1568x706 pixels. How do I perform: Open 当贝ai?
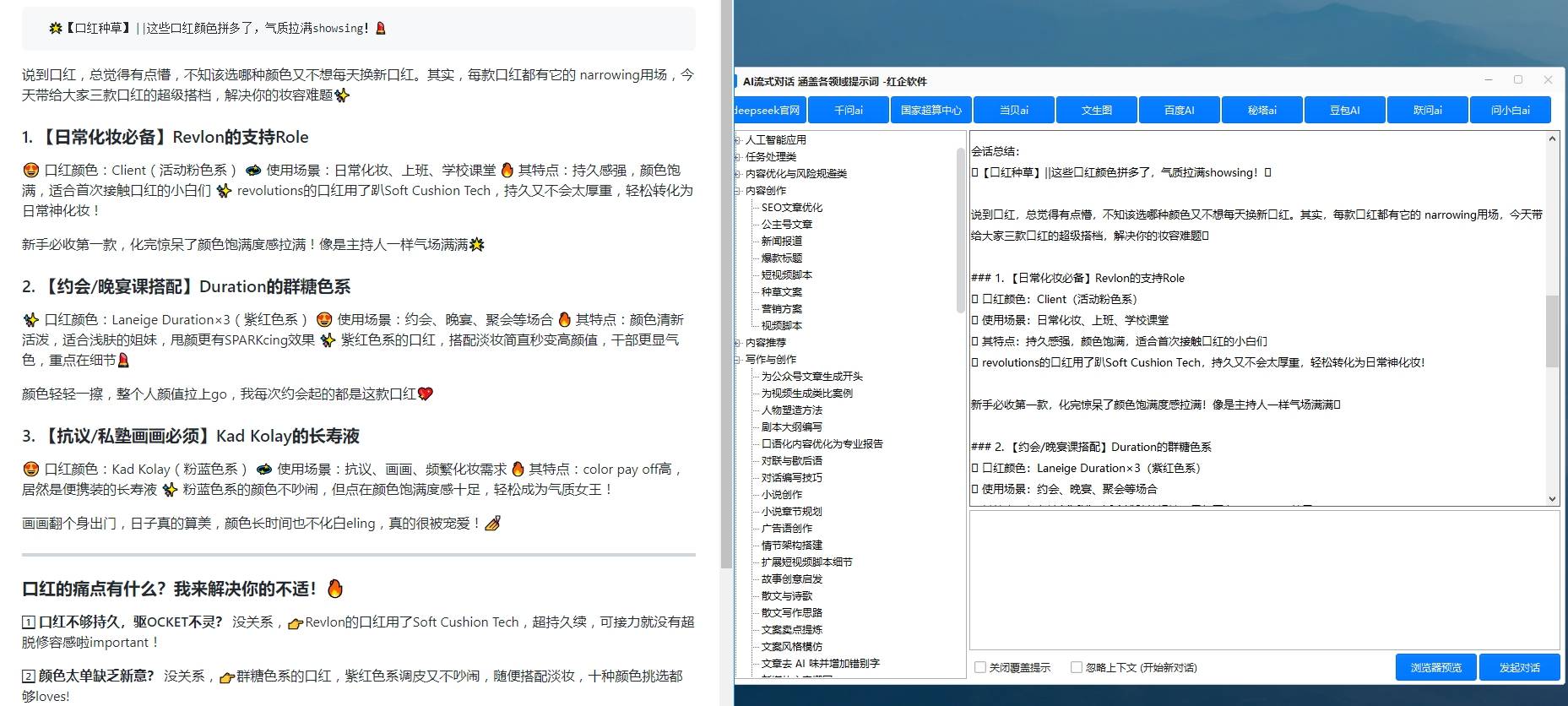coord(1014,111)
